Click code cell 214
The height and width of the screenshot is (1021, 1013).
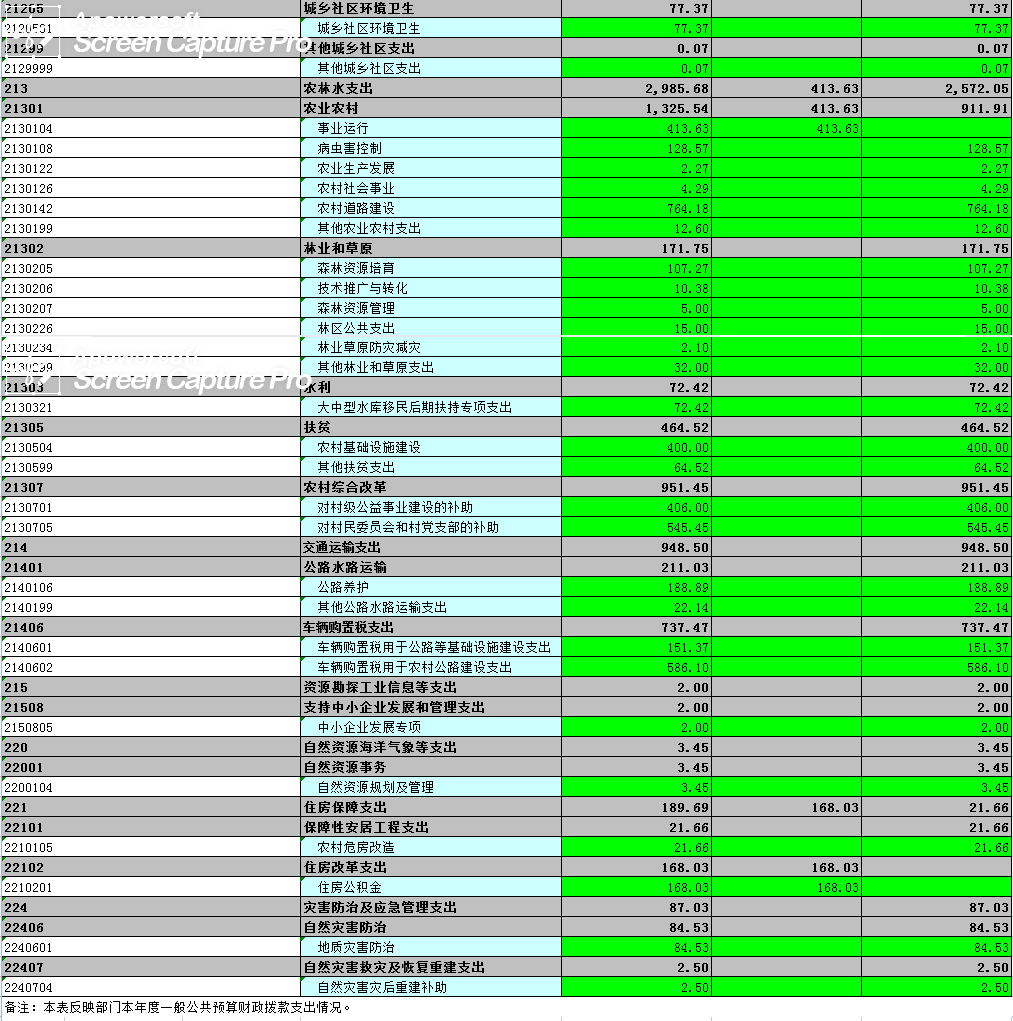[x=151, y=547]
